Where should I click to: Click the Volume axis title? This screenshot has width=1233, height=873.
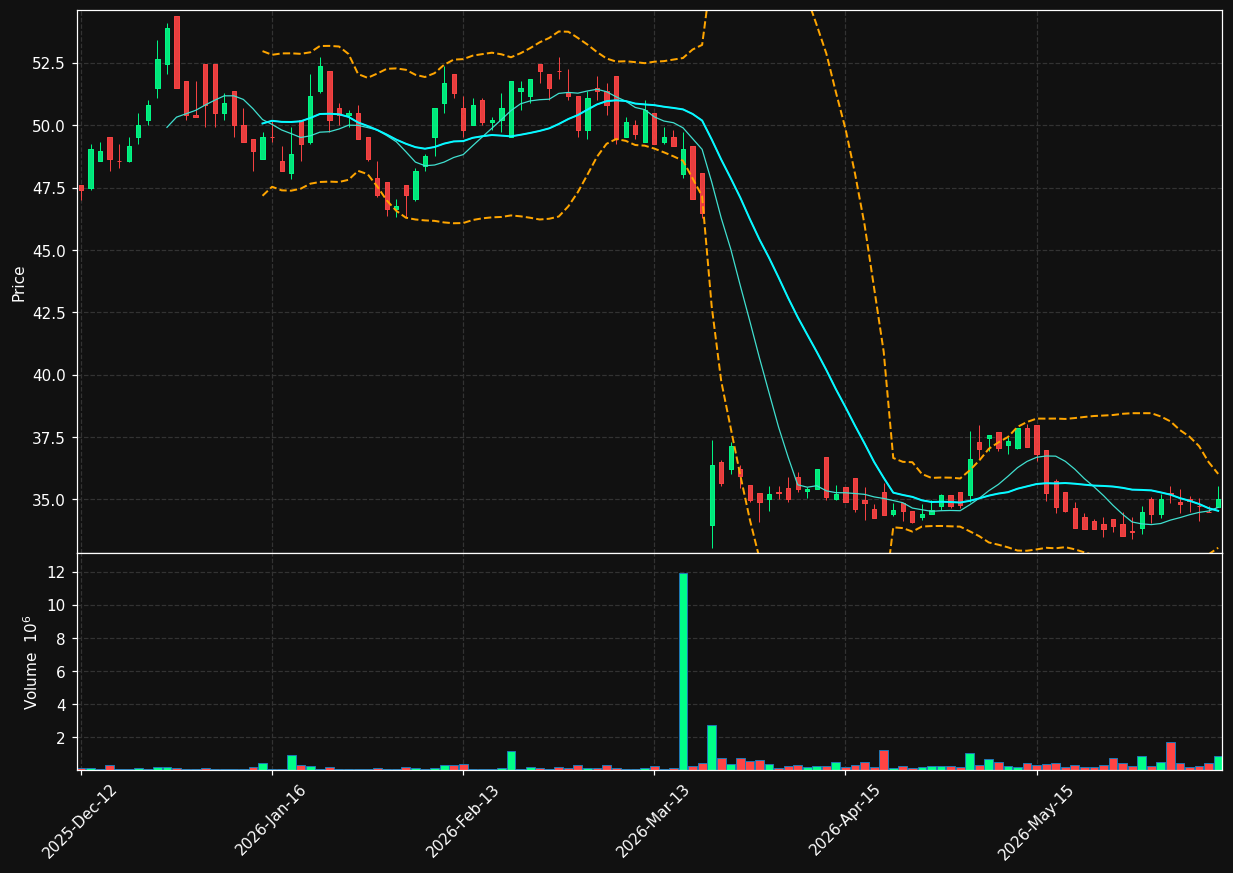pyautogui.click(x=32, y=662)
